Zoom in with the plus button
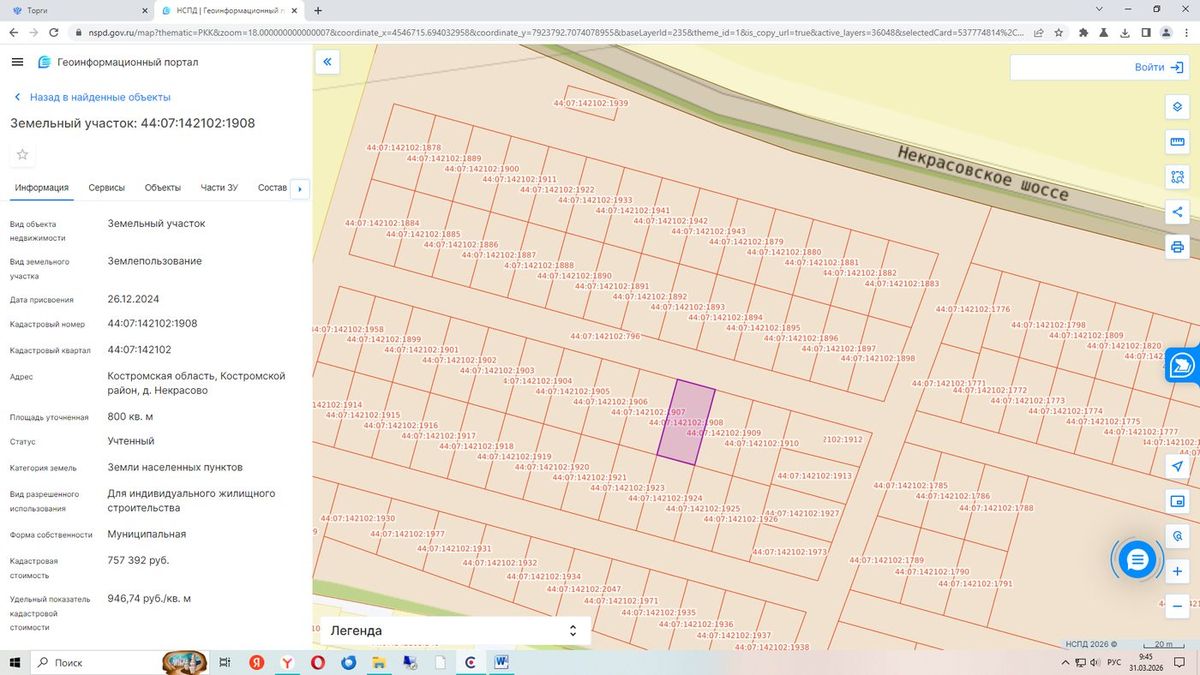This screenshot has width=1200, height=675. (x=1177, y=571)
